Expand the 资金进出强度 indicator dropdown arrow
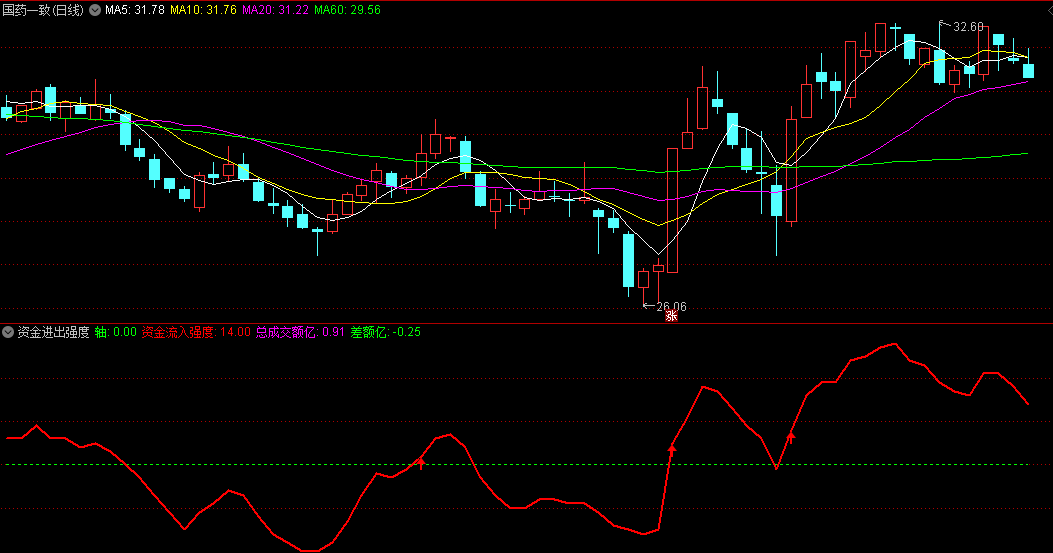The image size is (1053, 553). click(x=8, y=332)
